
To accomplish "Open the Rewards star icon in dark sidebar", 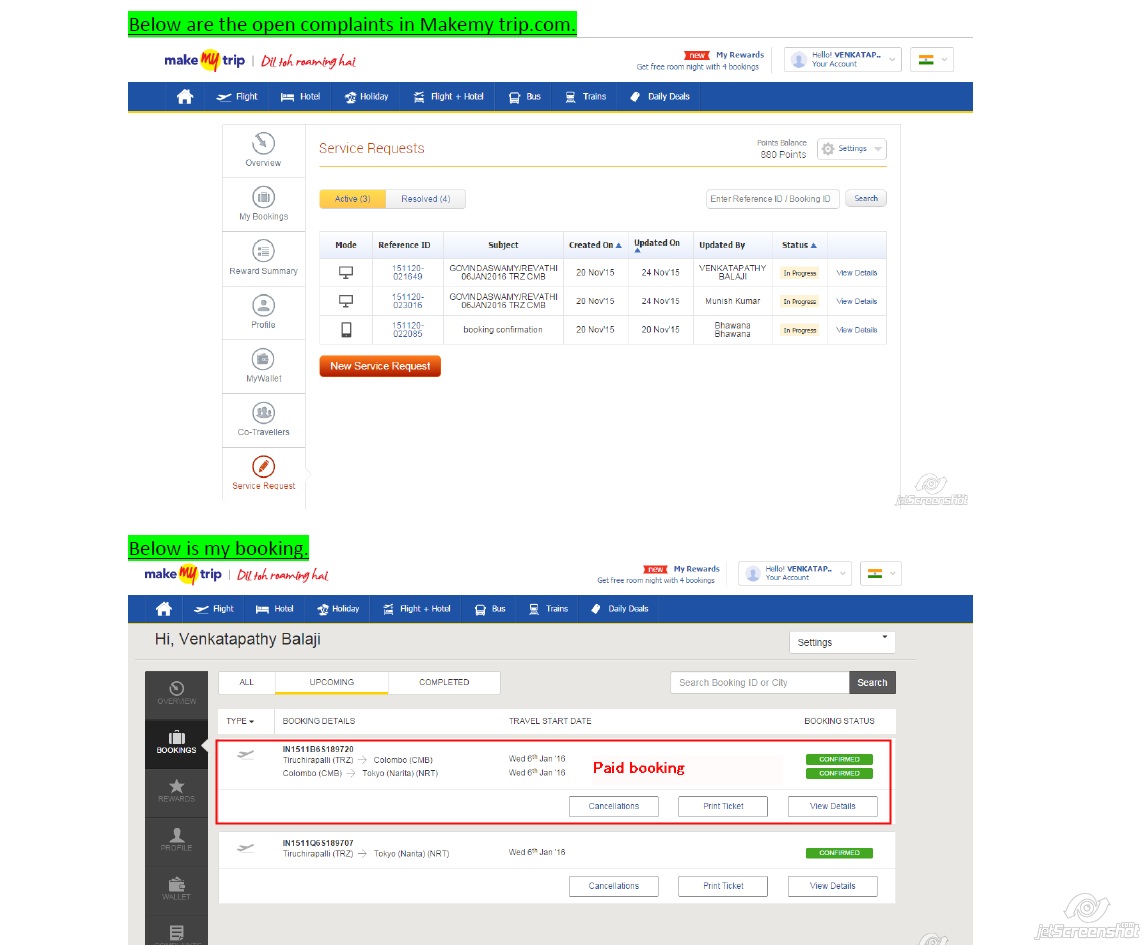I will (x=176, y=787).
